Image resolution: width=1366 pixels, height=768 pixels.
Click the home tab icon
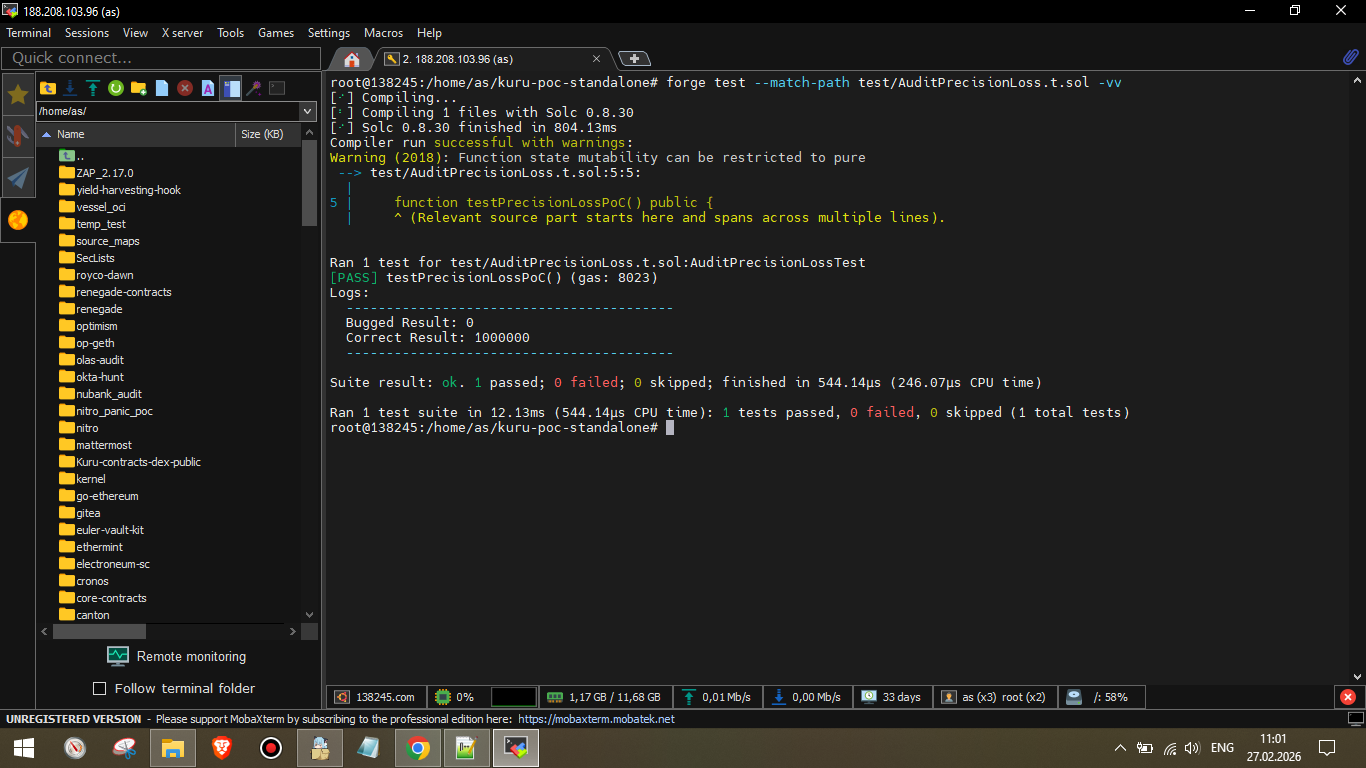351,58
